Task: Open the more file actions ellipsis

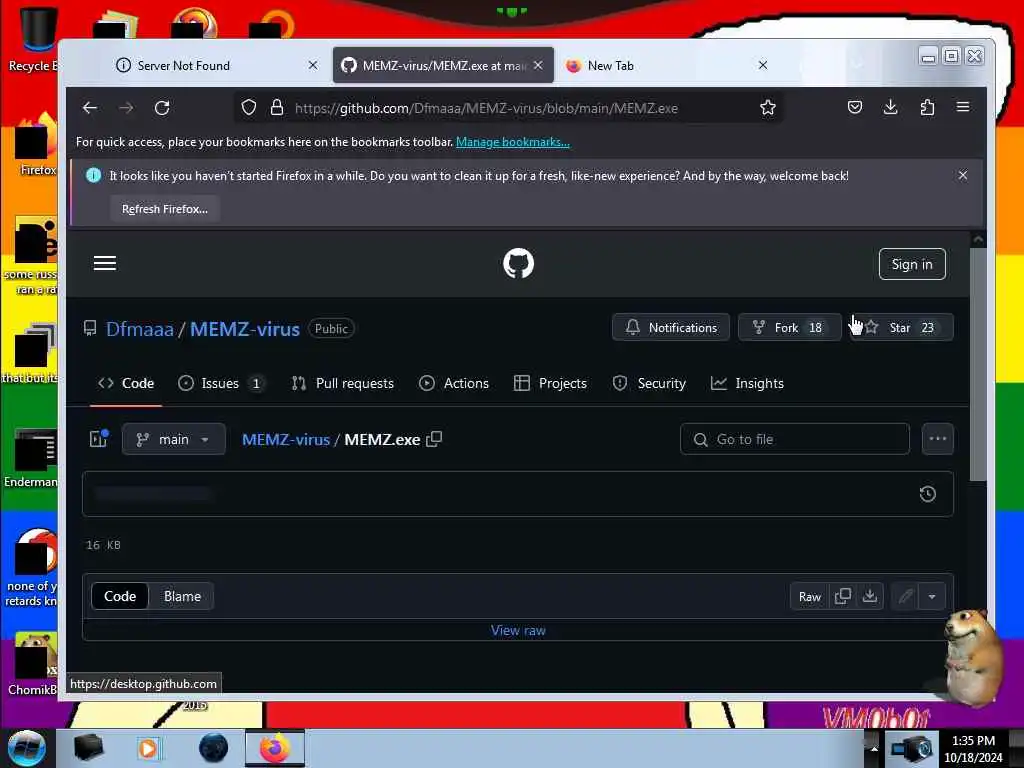Action: 938,439
